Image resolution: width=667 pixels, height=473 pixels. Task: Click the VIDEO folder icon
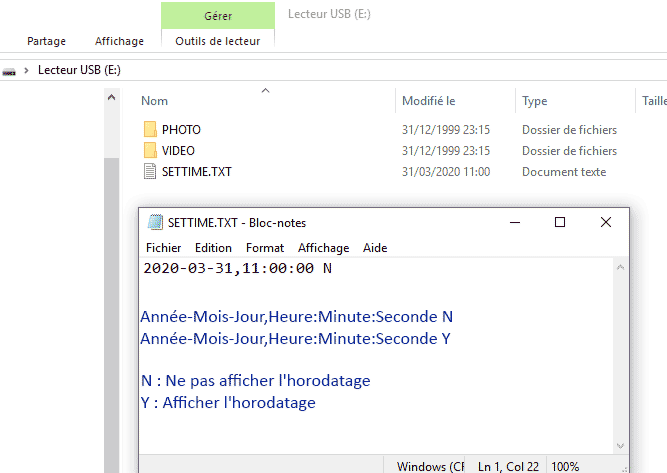click(150, 151)
